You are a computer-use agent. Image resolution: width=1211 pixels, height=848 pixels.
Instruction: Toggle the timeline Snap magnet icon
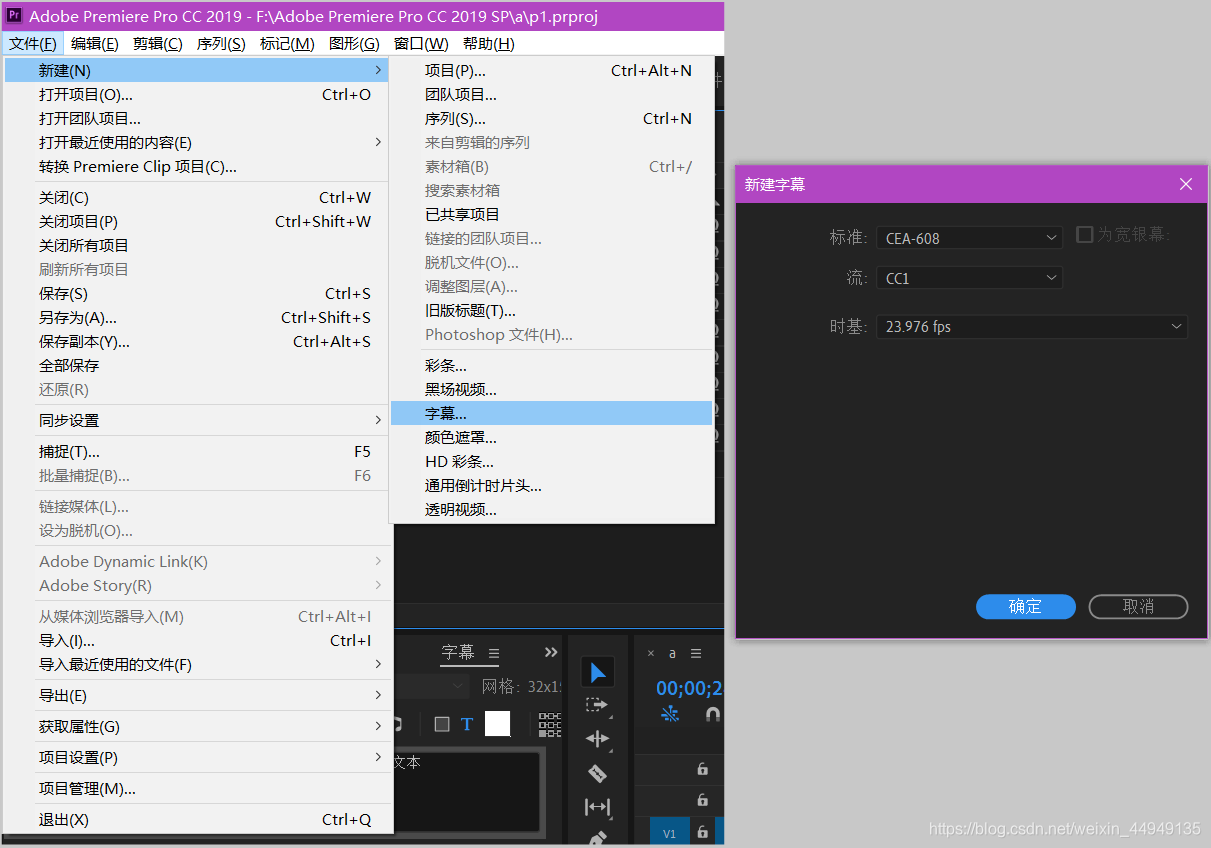pos(713,714)
